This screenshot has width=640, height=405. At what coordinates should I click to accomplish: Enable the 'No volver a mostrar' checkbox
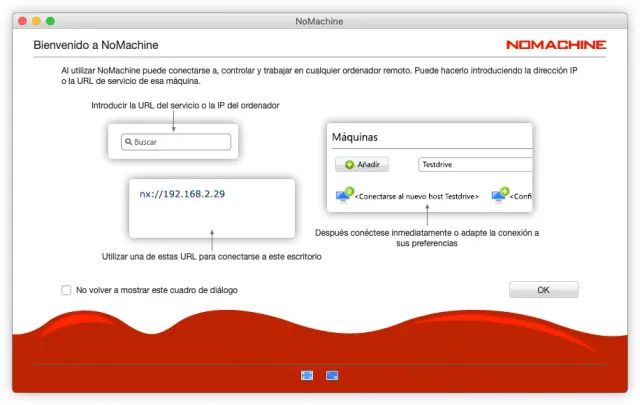[x=66, y=290]
